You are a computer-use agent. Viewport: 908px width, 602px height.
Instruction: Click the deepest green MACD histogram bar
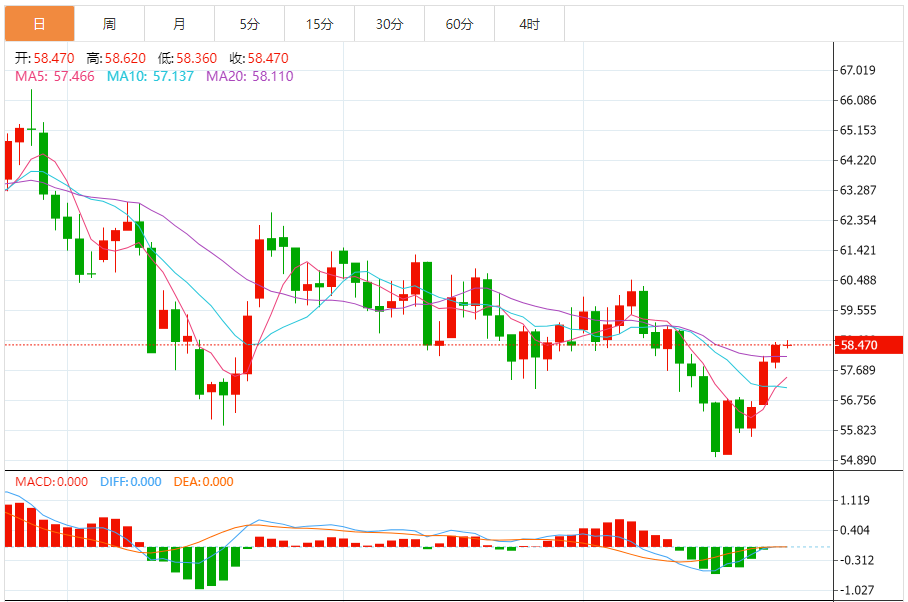pos(199,567)
